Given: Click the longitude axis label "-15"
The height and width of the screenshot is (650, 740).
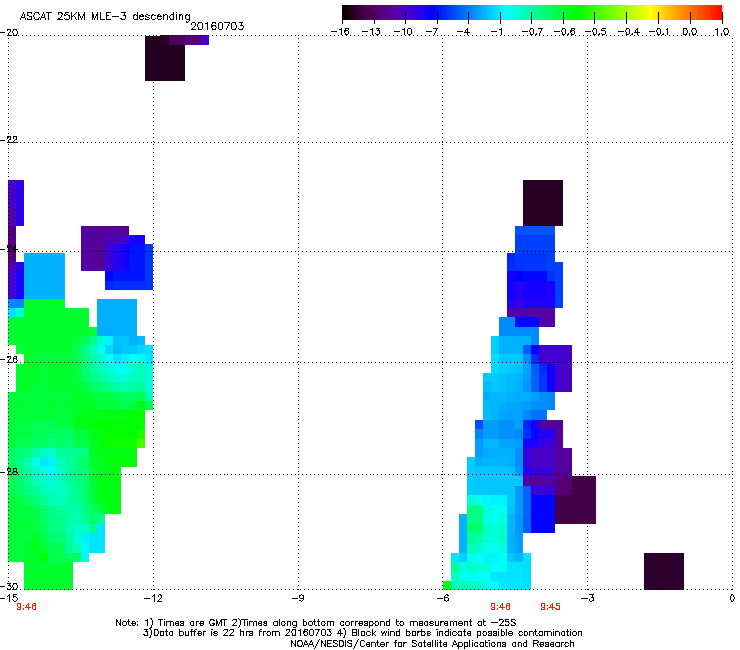Looking at the screenshot, I should pos(9,598).
